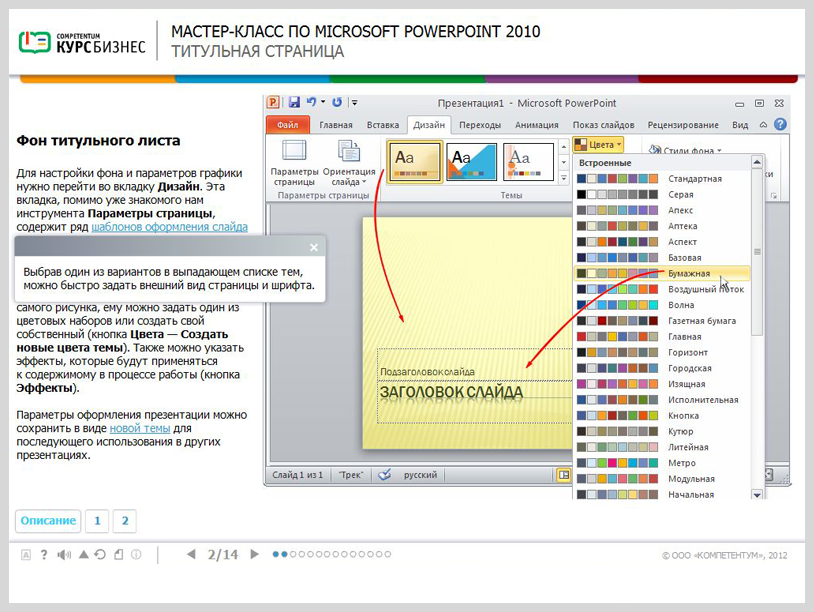Choose the Апекс color scheme
The image size is (814, 612).
click(662, 210)
